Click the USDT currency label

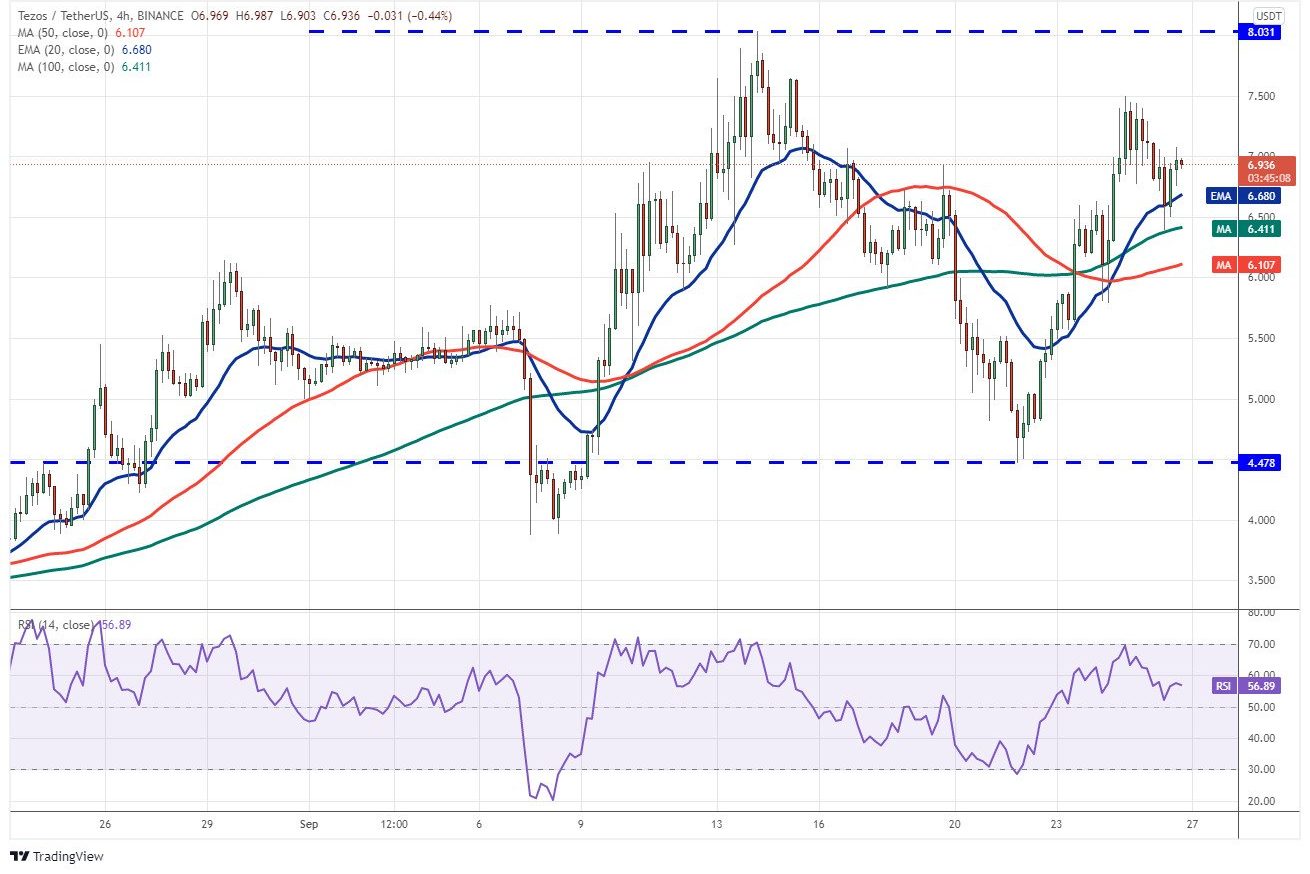[x=1268, y=16]
